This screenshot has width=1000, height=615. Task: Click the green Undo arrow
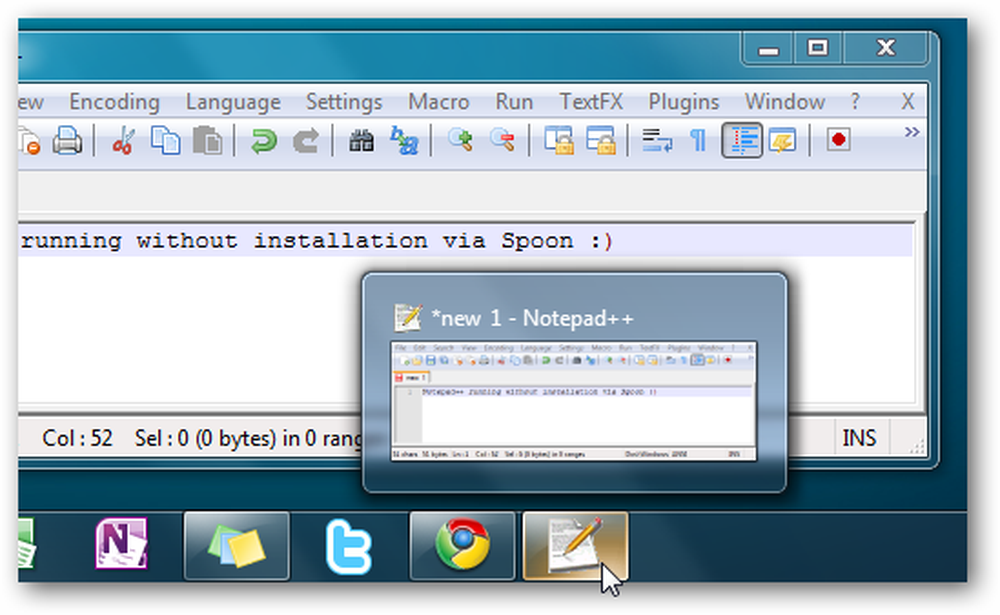click(x=263, y=141)
